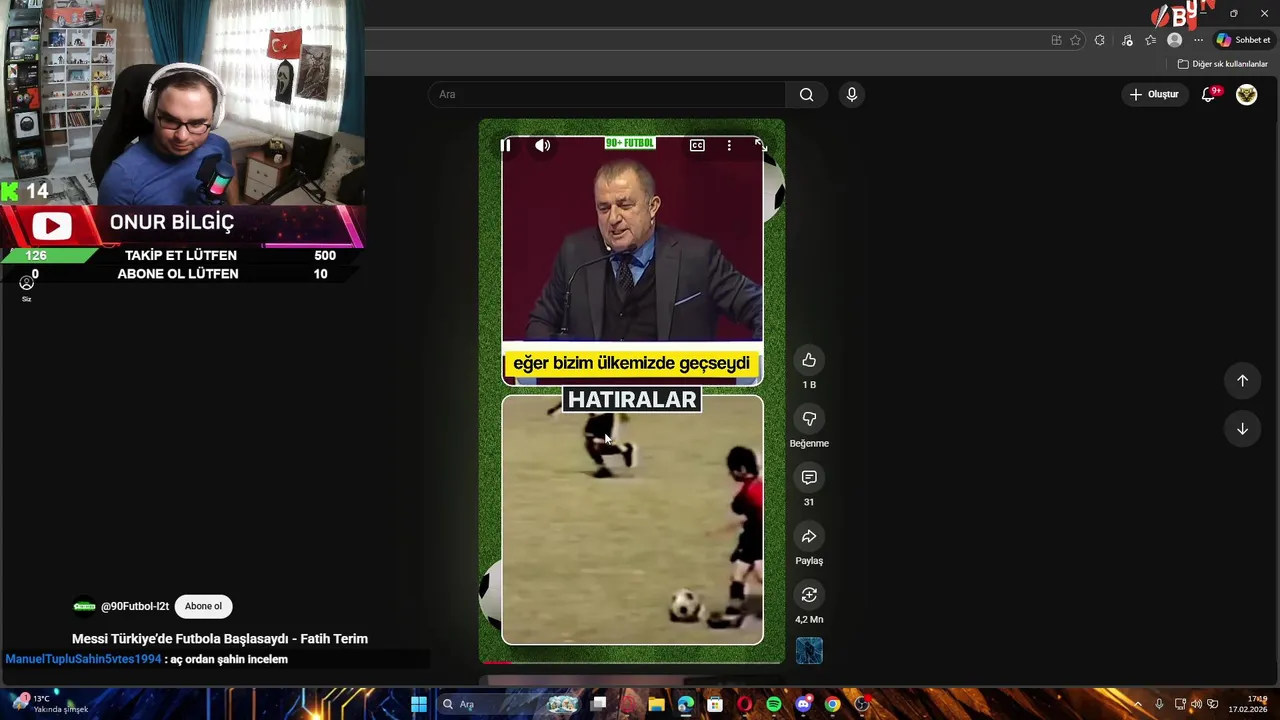The image size is (1280, 720).
Task: Open the Windows Start menu
Action: 419,704
